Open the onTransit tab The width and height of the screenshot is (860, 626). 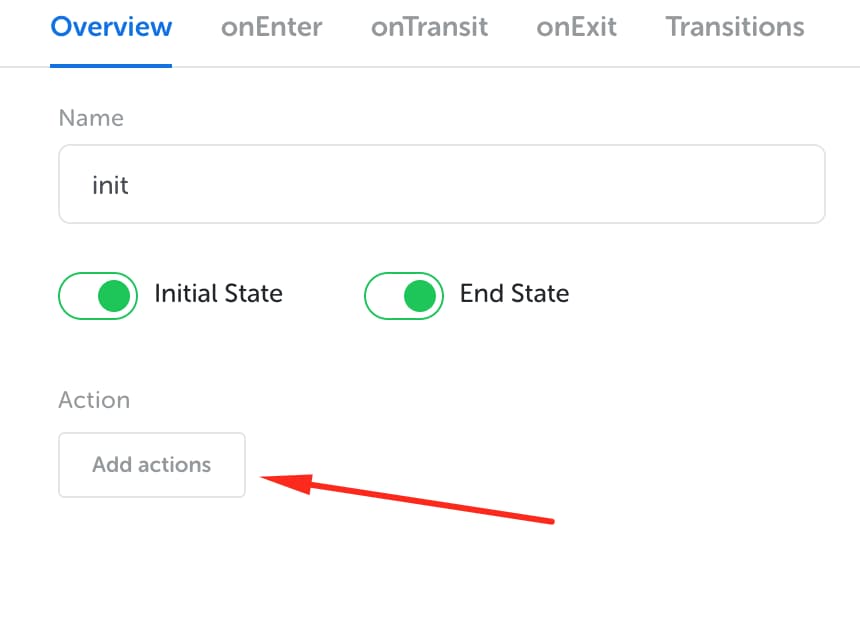[x=429, y=27]
